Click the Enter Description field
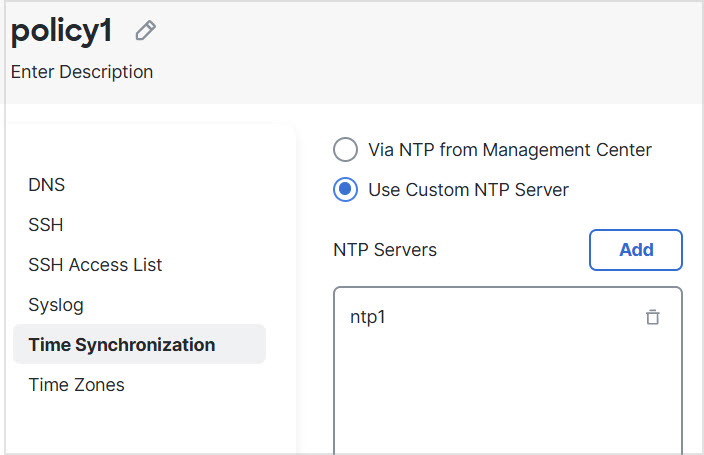Screen dimensions: 704x455 pos(82,72)
